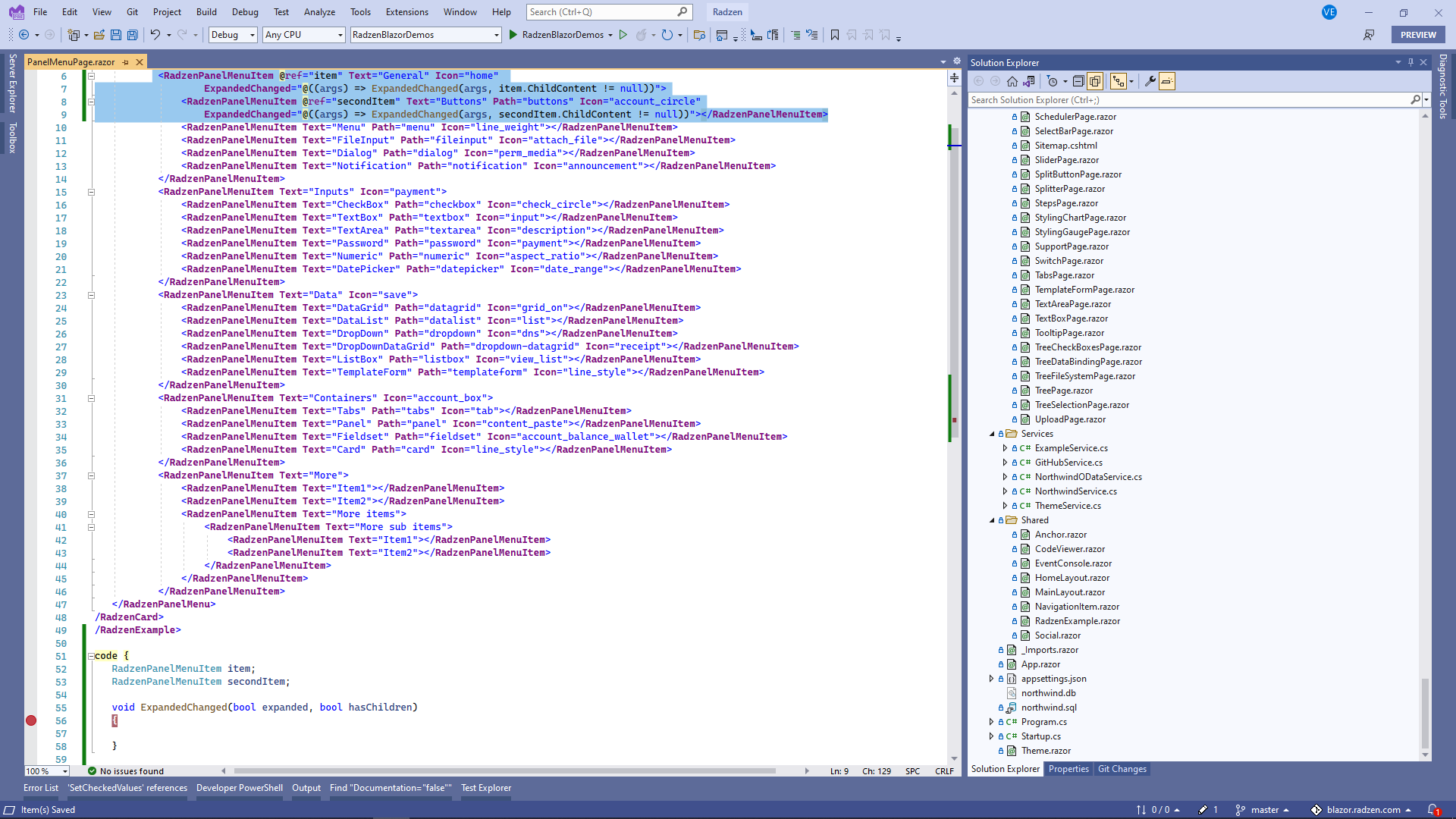
Task: Open the Extensions menu
Action: [407, 12]
